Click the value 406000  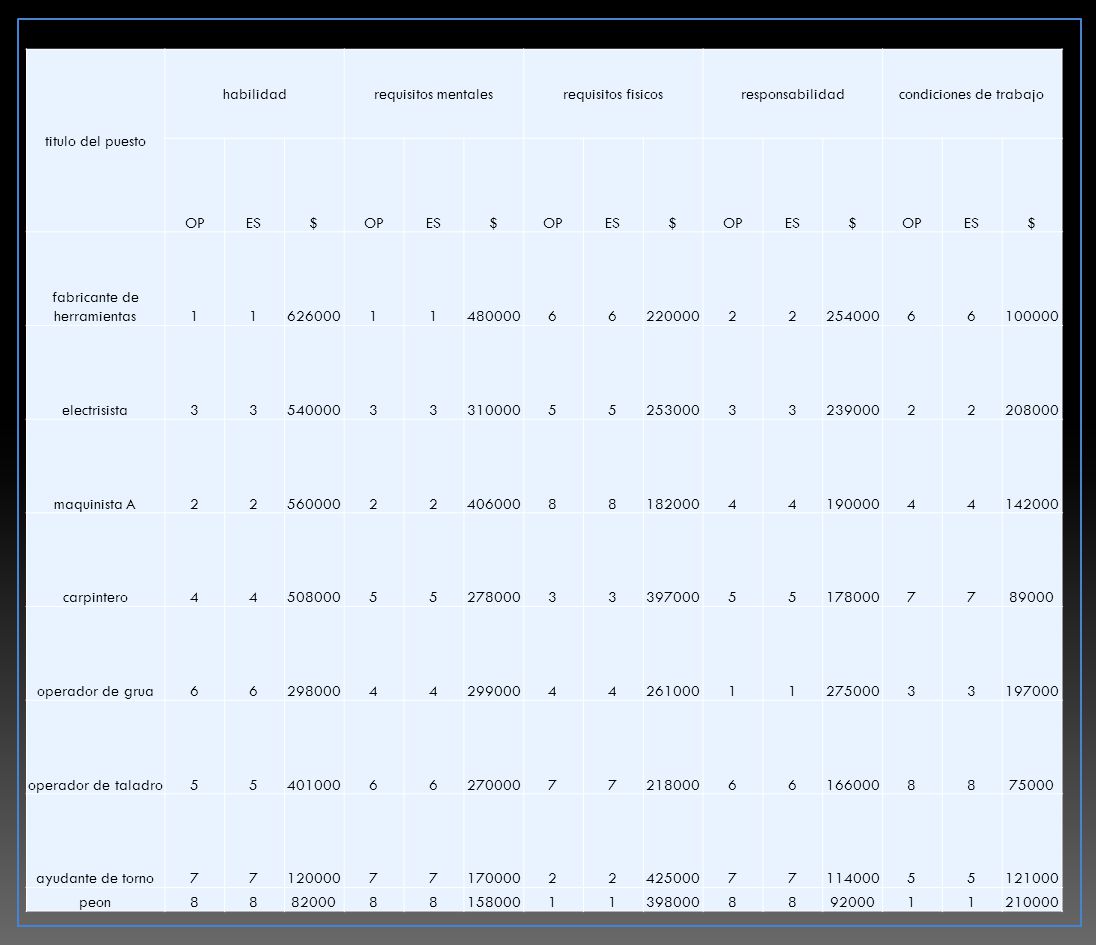[x=493, y=504]
